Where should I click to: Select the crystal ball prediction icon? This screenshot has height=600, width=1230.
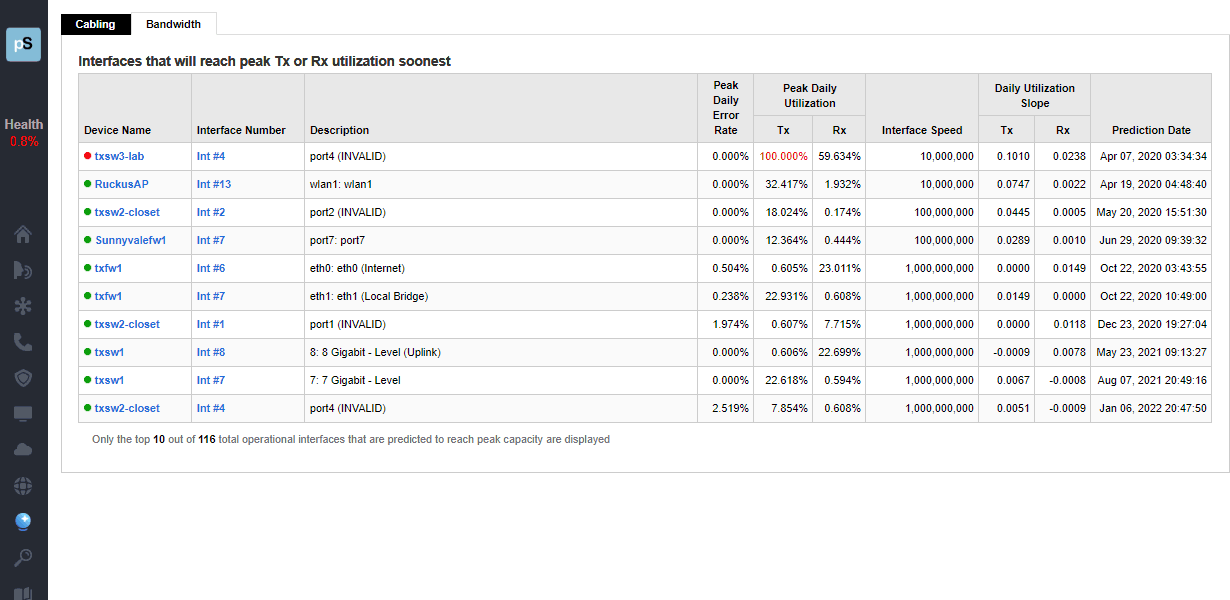(23, 521)
